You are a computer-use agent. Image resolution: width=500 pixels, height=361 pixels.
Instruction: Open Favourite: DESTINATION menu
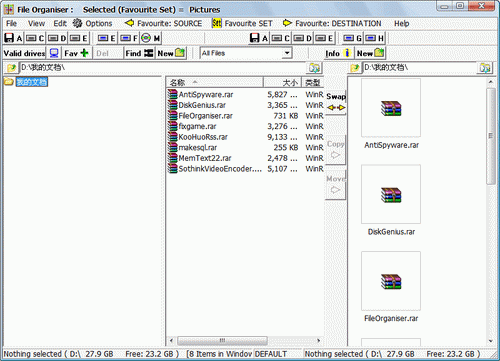click(x=332, y=24)
